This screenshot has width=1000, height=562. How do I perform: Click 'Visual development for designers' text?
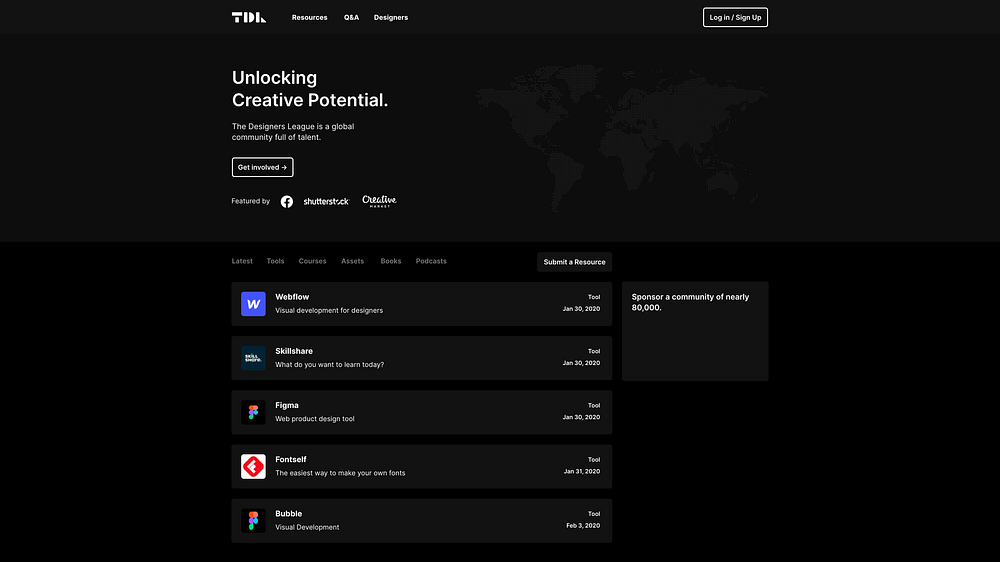pos(329,310)
